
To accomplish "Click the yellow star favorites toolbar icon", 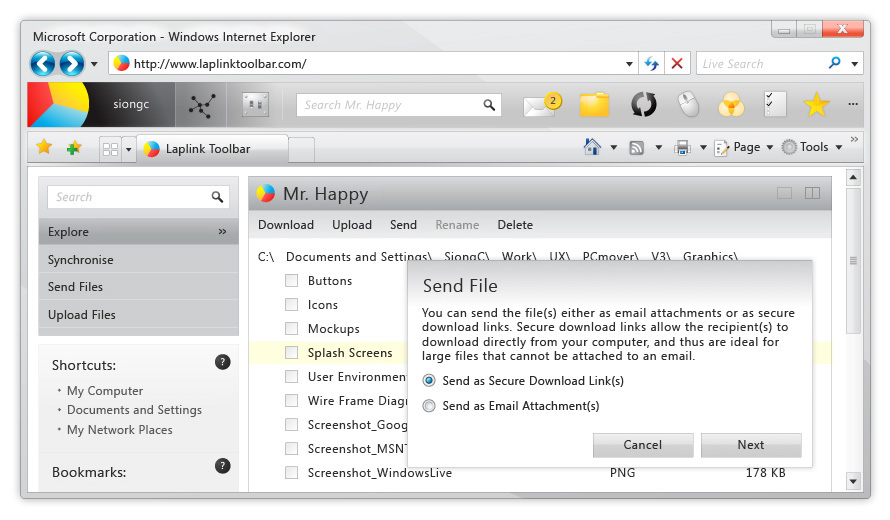I will click(817, 105).
